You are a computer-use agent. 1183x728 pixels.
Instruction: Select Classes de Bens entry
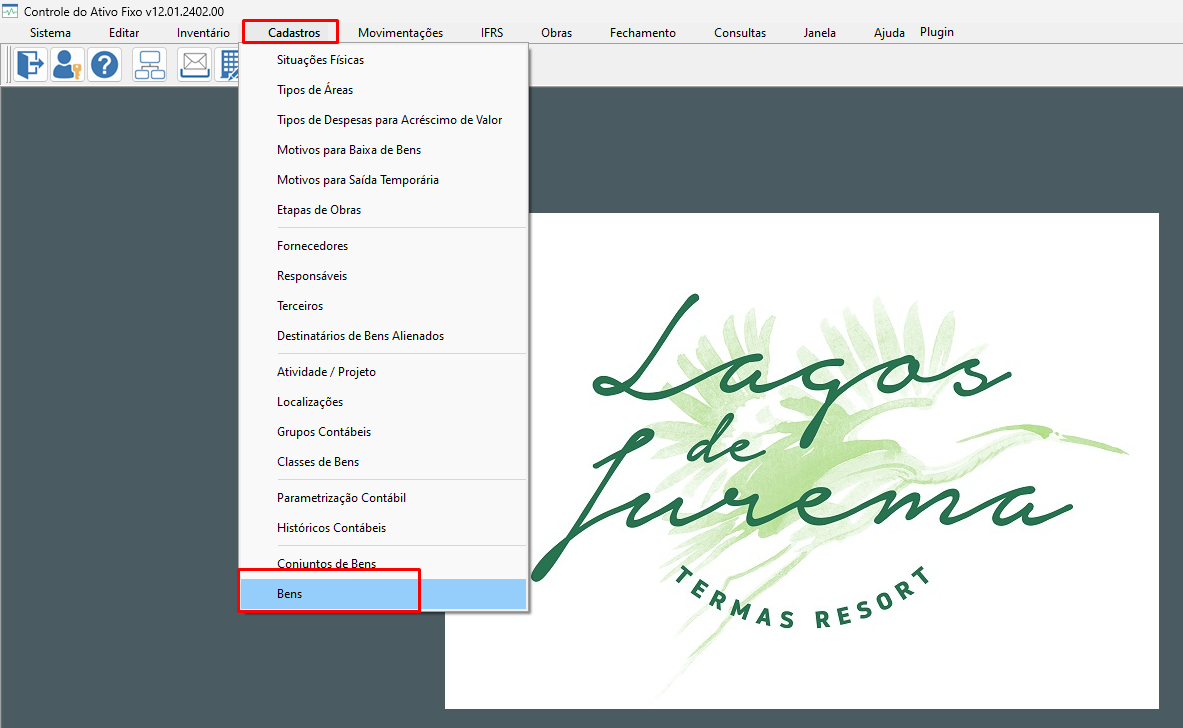383,462
